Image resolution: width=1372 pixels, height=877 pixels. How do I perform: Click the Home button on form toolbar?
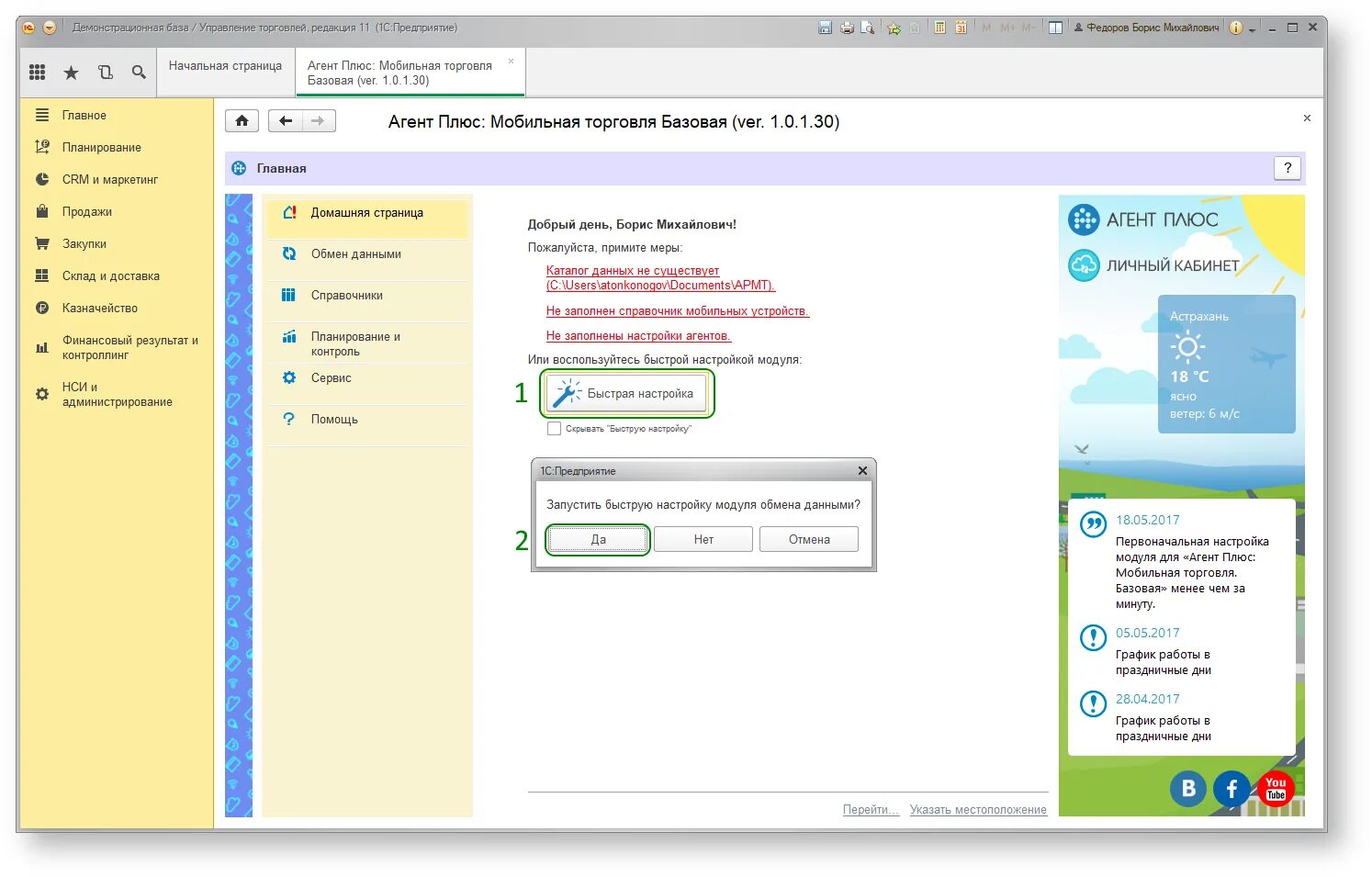tap(242, 121)
